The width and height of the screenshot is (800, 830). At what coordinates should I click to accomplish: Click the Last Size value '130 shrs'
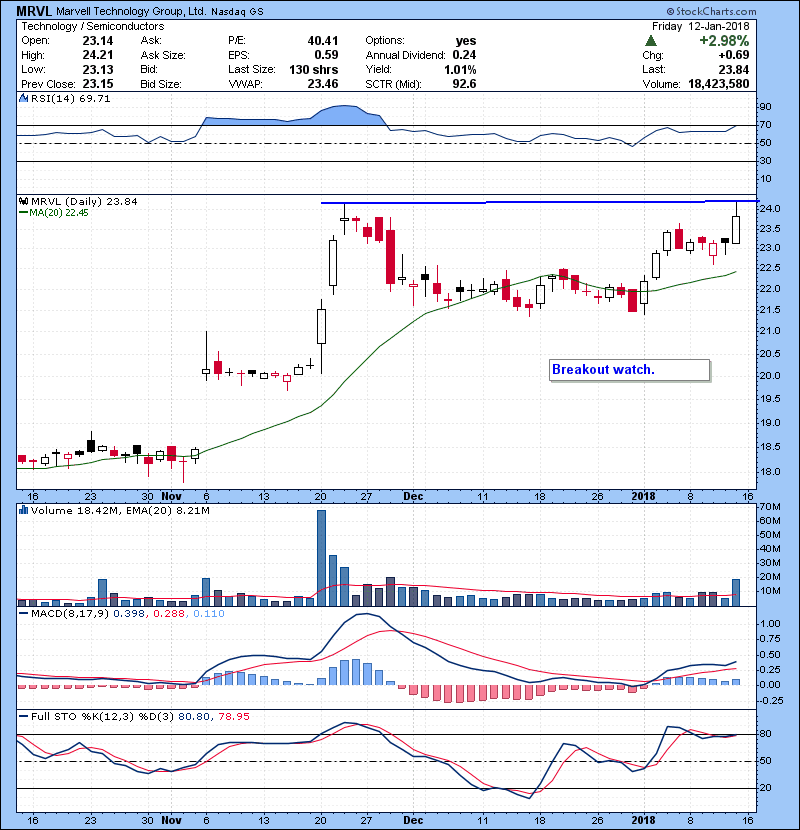313,69
